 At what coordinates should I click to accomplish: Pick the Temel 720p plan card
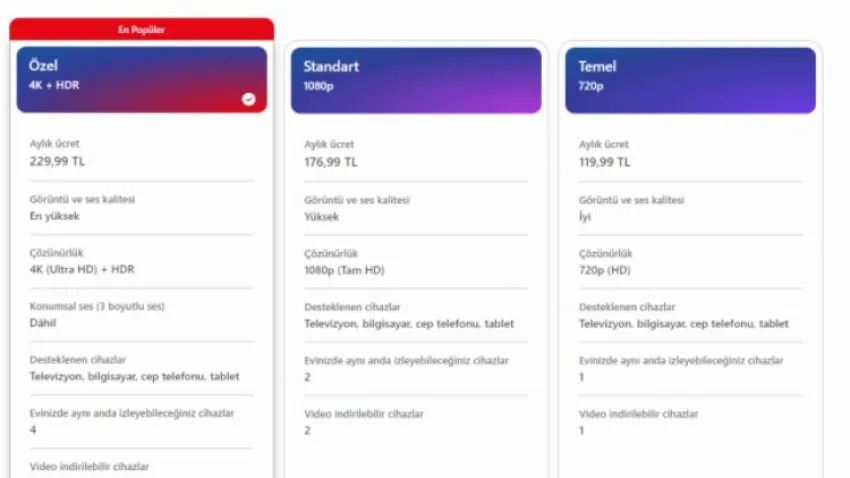(x=689, y=78)
